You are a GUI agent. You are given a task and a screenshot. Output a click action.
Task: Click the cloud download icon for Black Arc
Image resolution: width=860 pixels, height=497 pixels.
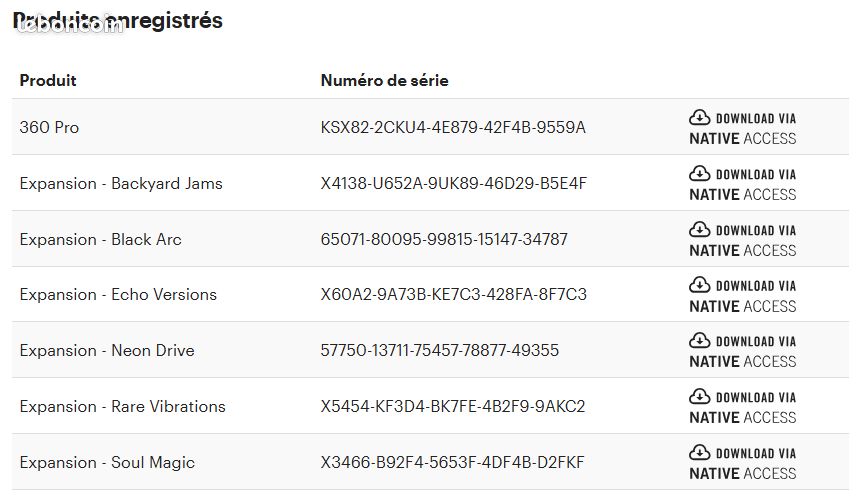coord(699,230)
